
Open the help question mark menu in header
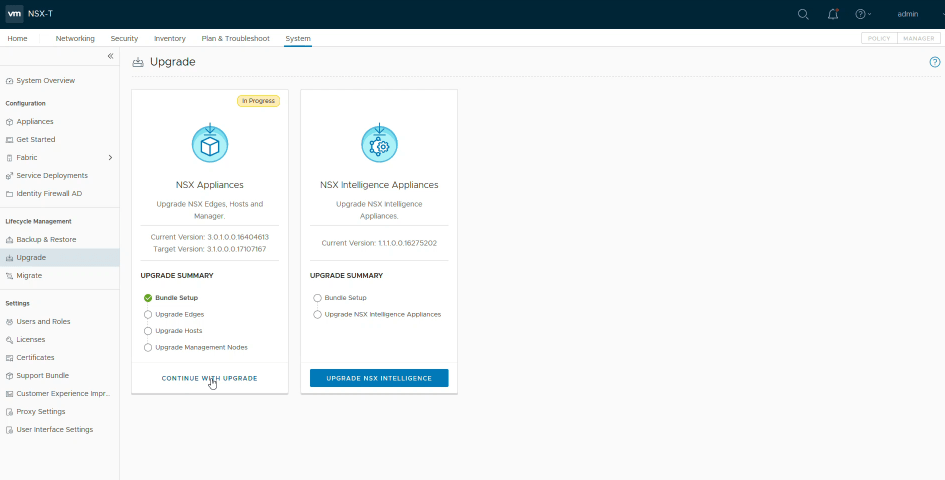coord(861,14)
